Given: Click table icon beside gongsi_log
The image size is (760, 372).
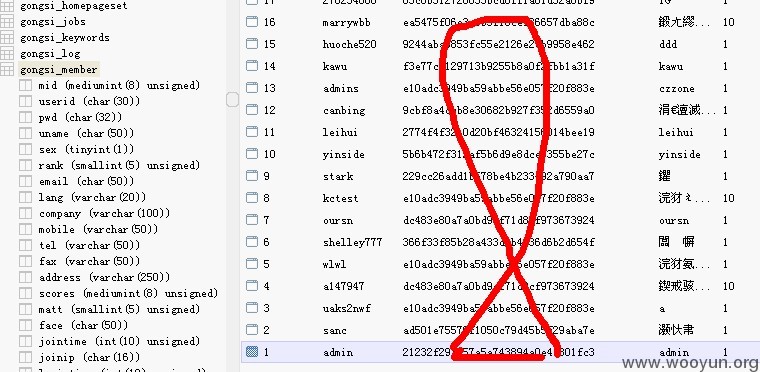Looking at the screenshot, I should pyautogui.click(x=7, y=54).
